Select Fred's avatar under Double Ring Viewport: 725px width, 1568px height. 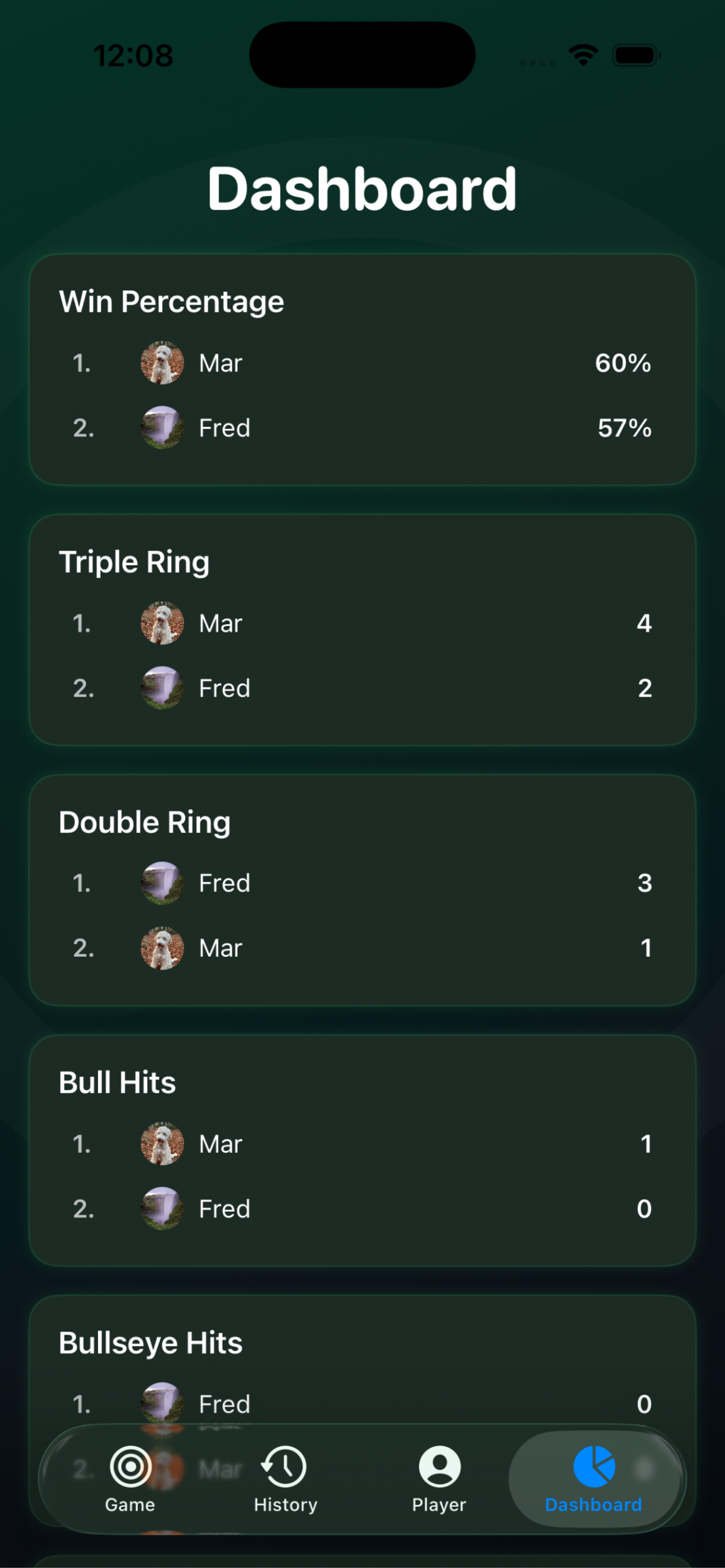162,883
